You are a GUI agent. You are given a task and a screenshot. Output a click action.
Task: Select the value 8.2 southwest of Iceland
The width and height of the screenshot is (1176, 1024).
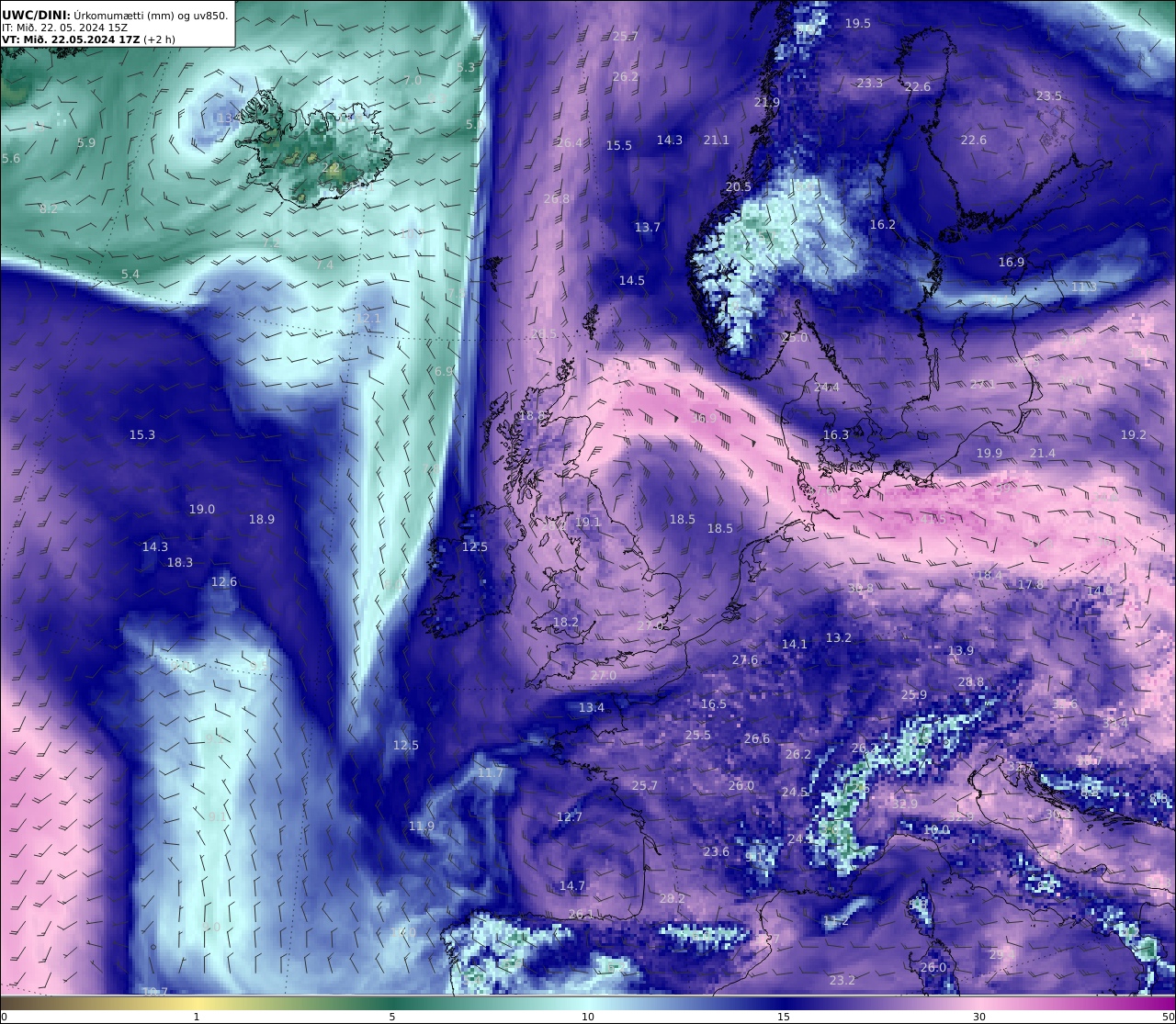tap(49, 208)
